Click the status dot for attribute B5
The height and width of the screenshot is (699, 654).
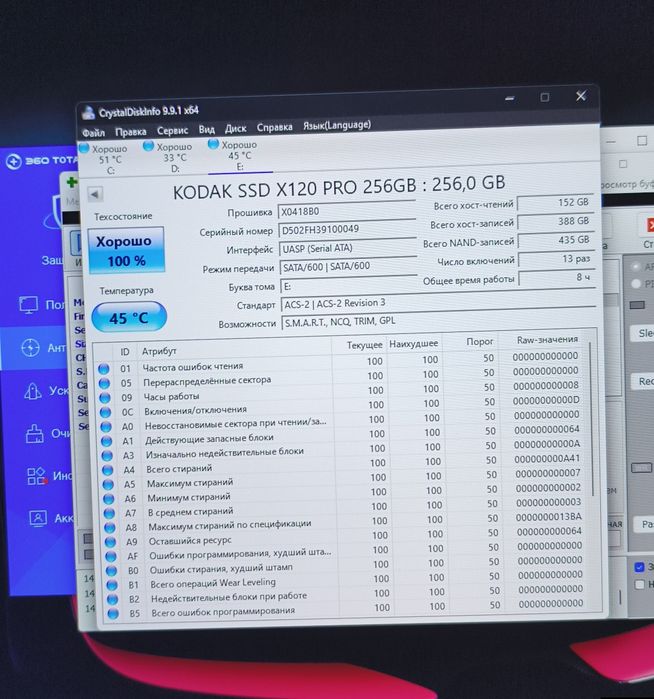[113, 614]
